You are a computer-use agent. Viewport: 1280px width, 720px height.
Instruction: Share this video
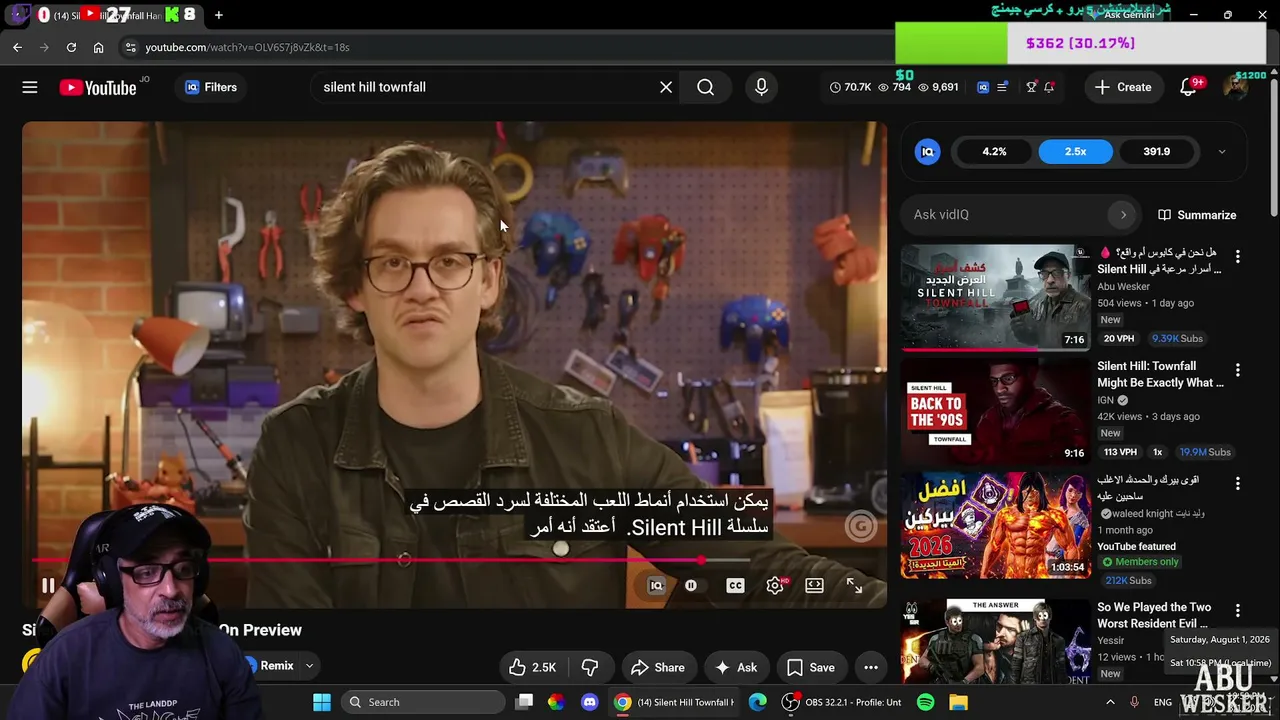(658, 667)
